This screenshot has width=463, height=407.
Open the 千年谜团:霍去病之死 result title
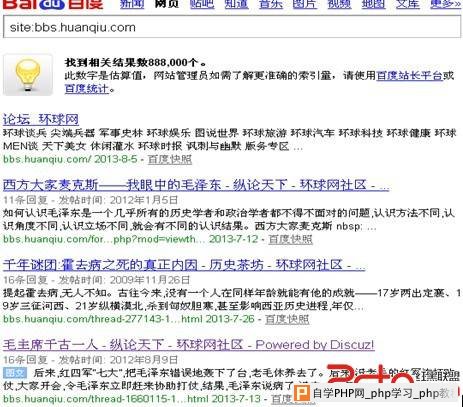tap(184, 265)
